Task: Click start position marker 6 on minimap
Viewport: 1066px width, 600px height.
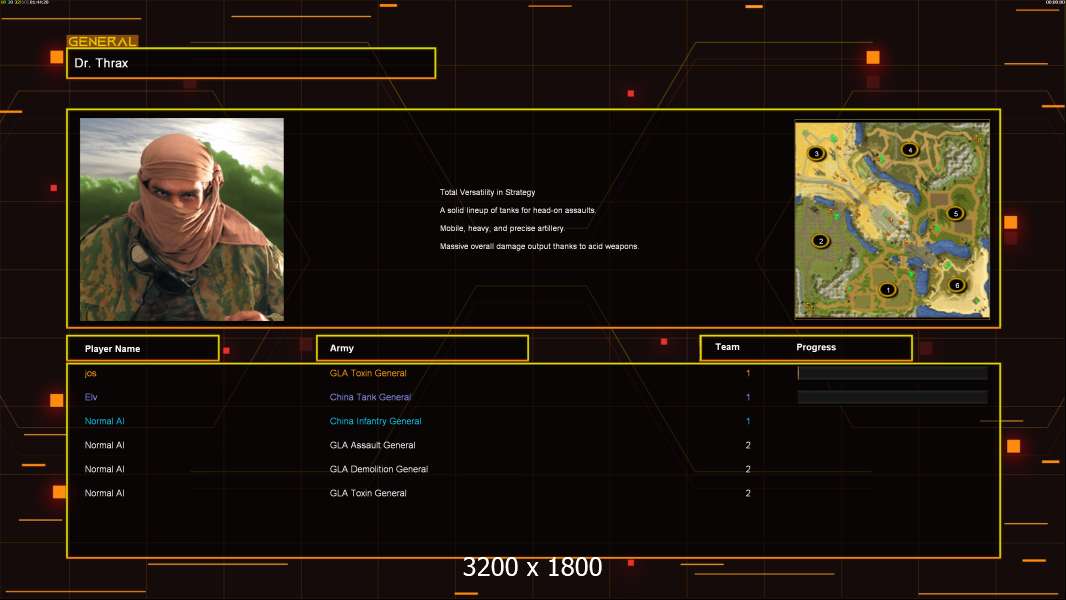Action: (957, 285)
